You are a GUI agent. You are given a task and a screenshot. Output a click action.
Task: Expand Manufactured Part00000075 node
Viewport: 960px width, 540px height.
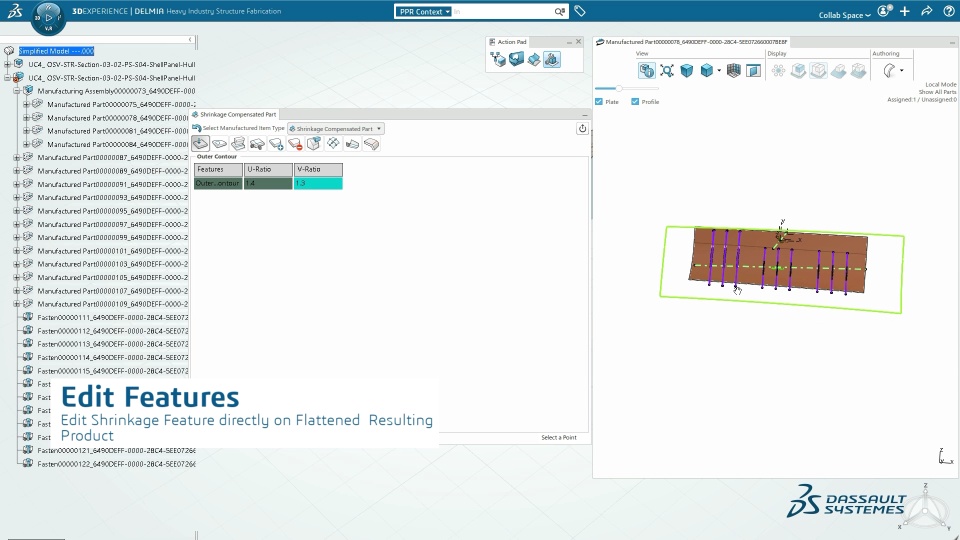pos(26,104)
